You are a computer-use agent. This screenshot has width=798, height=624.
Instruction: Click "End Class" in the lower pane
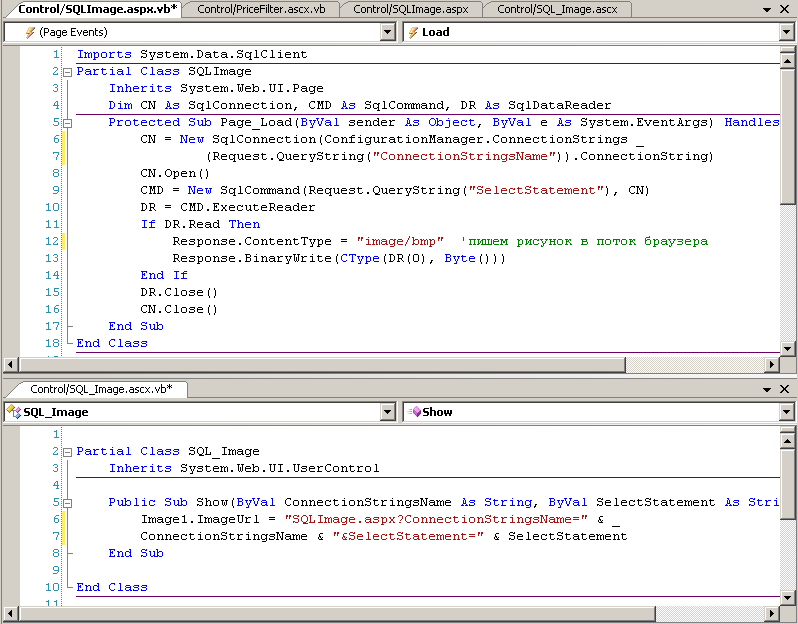pos(112,587)
